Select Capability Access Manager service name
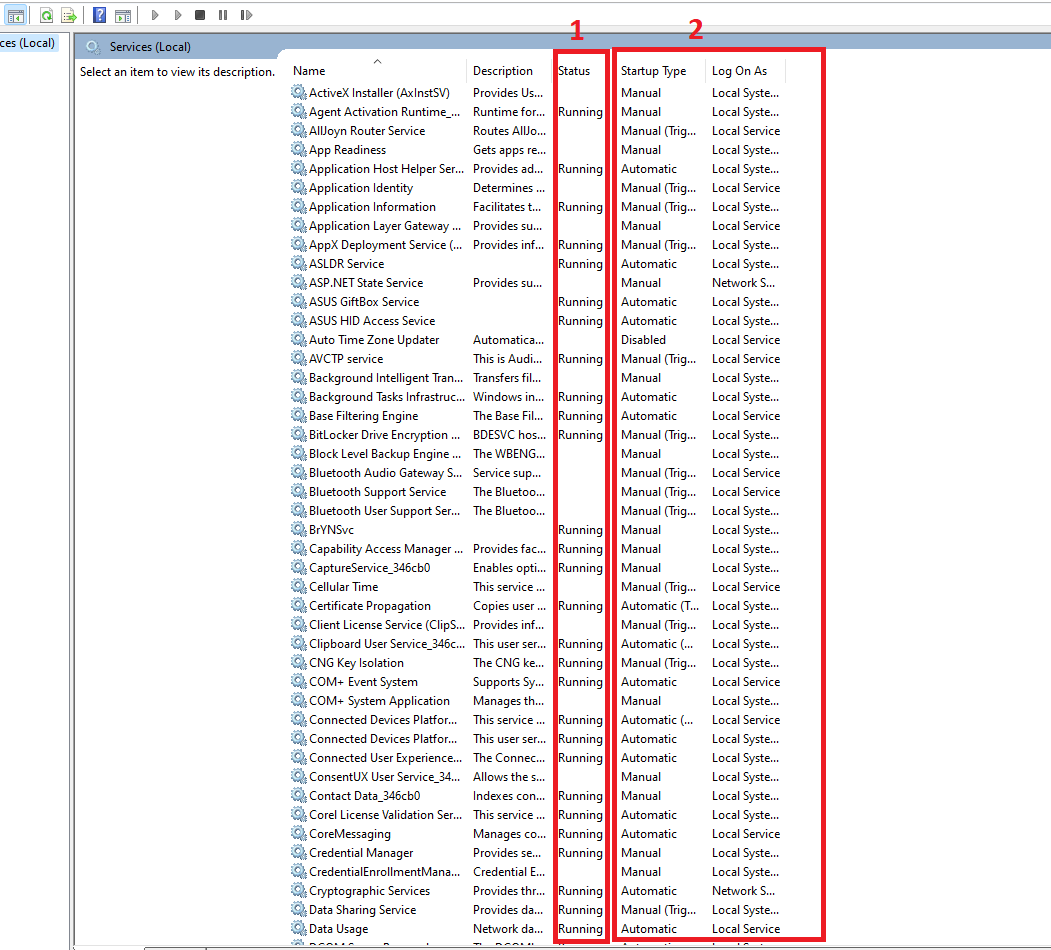Viewport: 1051px width, 950px height. (x=386, y=549)
